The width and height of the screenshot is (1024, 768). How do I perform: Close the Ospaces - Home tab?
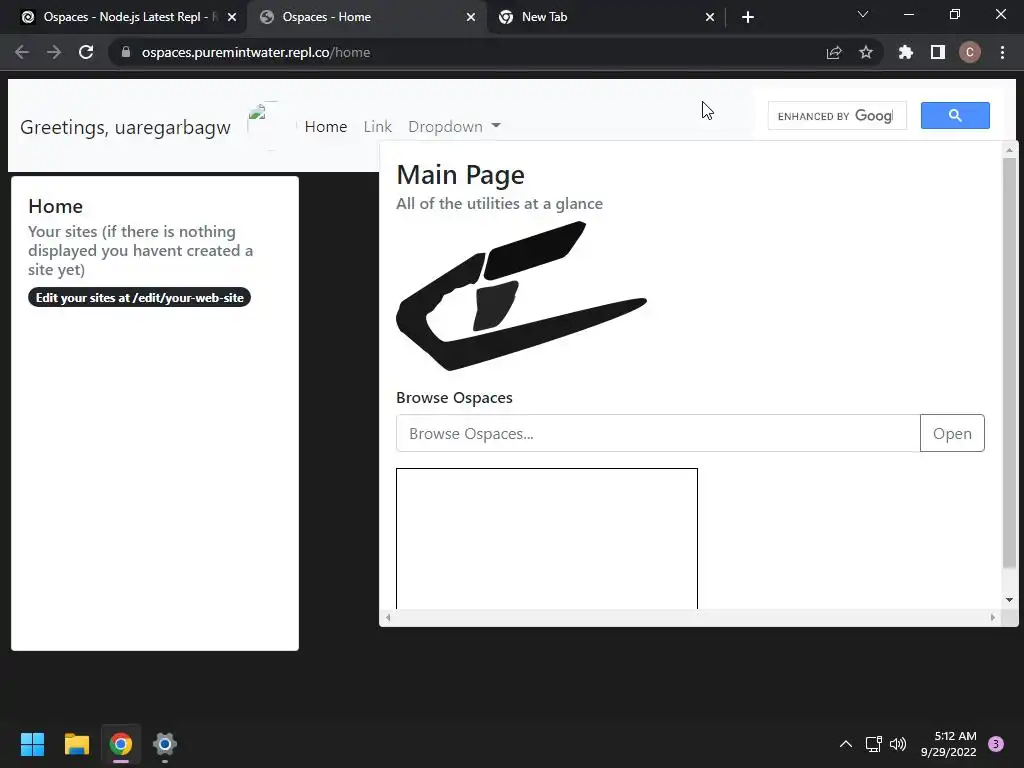pos(471,17)
